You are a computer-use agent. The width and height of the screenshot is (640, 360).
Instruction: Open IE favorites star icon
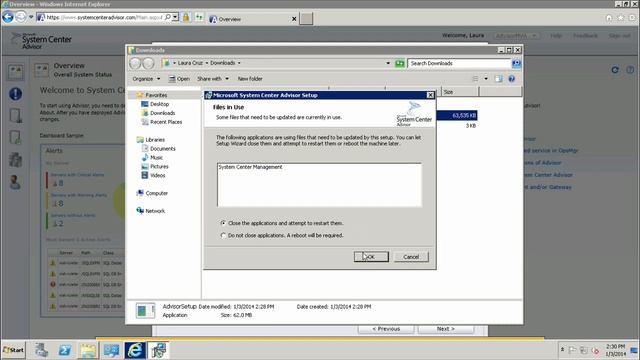(x=620, y=18)
